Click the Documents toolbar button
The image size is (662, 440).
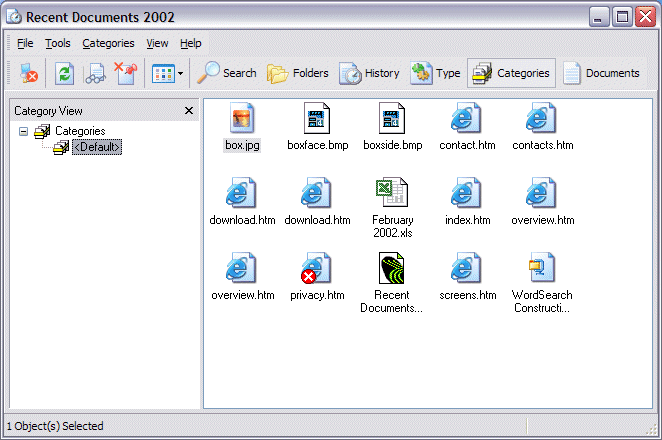[x=601, y=73]
